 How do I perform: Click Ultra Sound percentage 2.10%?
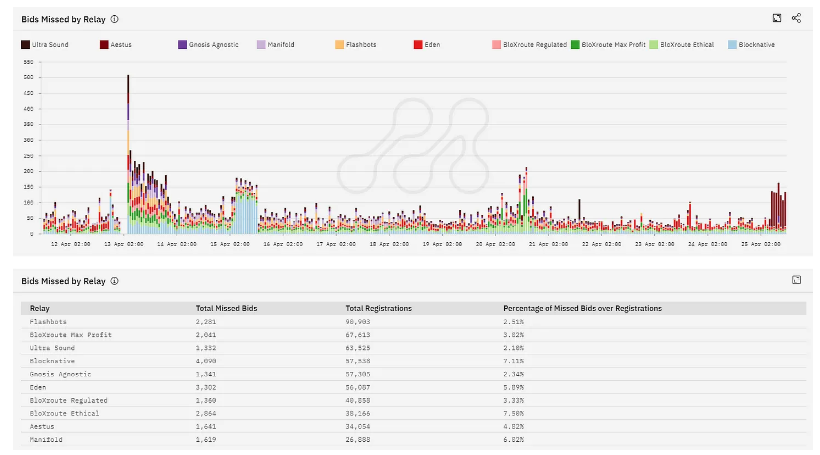coord(514,348)
